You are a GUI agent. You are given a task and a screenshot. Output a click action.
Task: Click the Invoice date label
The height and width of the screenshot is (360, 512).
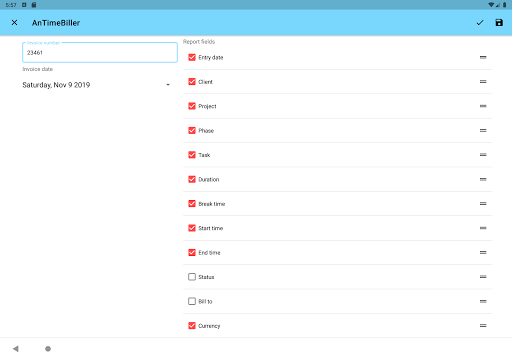pos(38,69)
